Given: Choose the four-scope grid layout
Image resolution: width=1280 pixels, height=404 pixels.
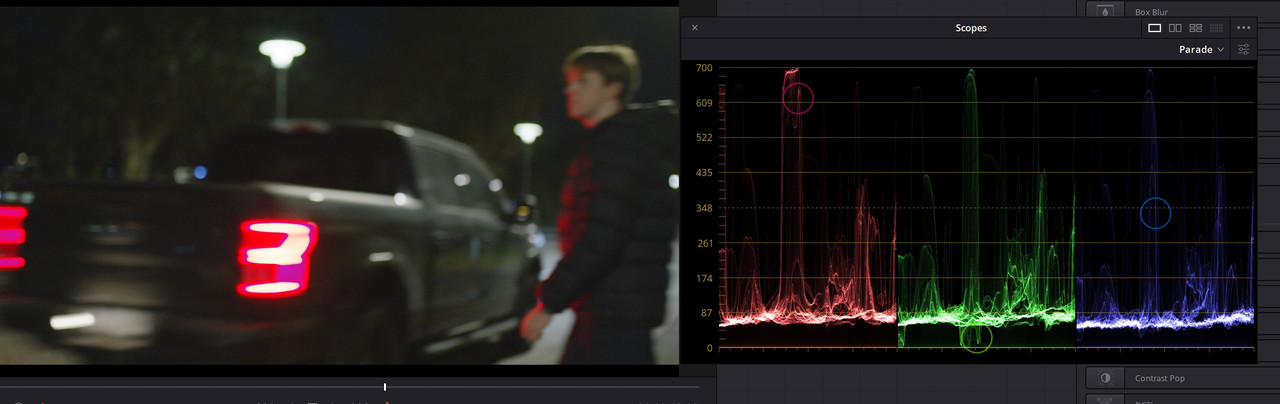Looking at the screenshot, I should [x=1196, y=28].
